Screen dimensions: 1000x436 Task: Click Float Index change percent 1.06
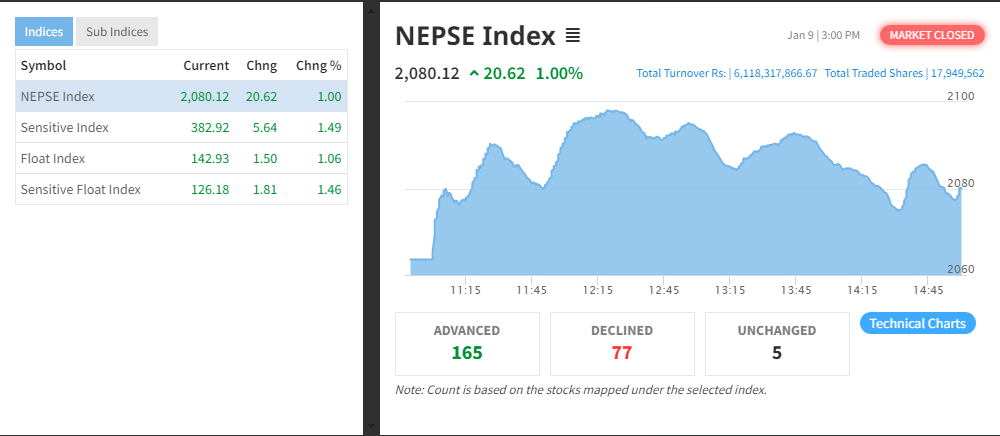coord(330,159)
